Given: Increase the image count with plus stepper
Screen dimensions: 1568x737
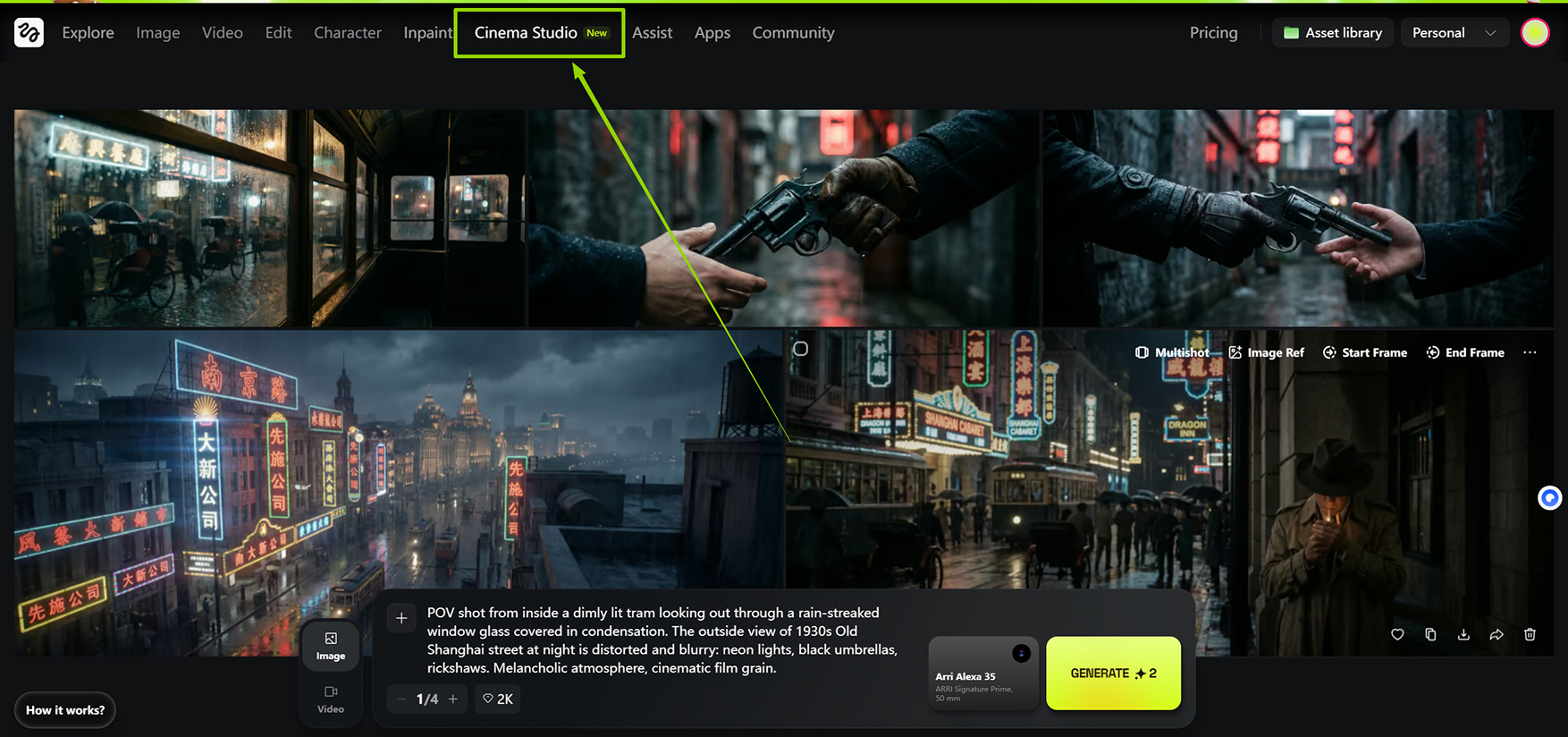Looking at the screenshot, I should click(453, 699).
